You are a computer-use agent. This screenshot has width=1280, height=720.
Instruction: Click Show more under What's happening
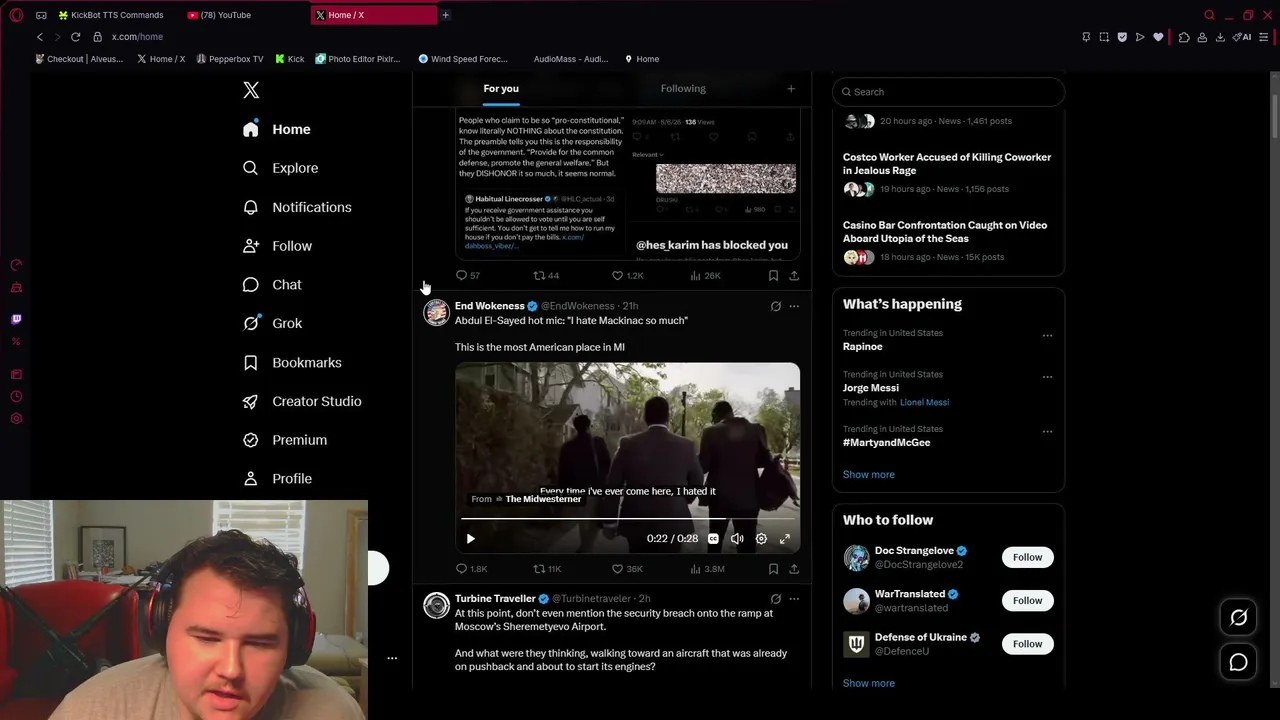tap(868, 475)
